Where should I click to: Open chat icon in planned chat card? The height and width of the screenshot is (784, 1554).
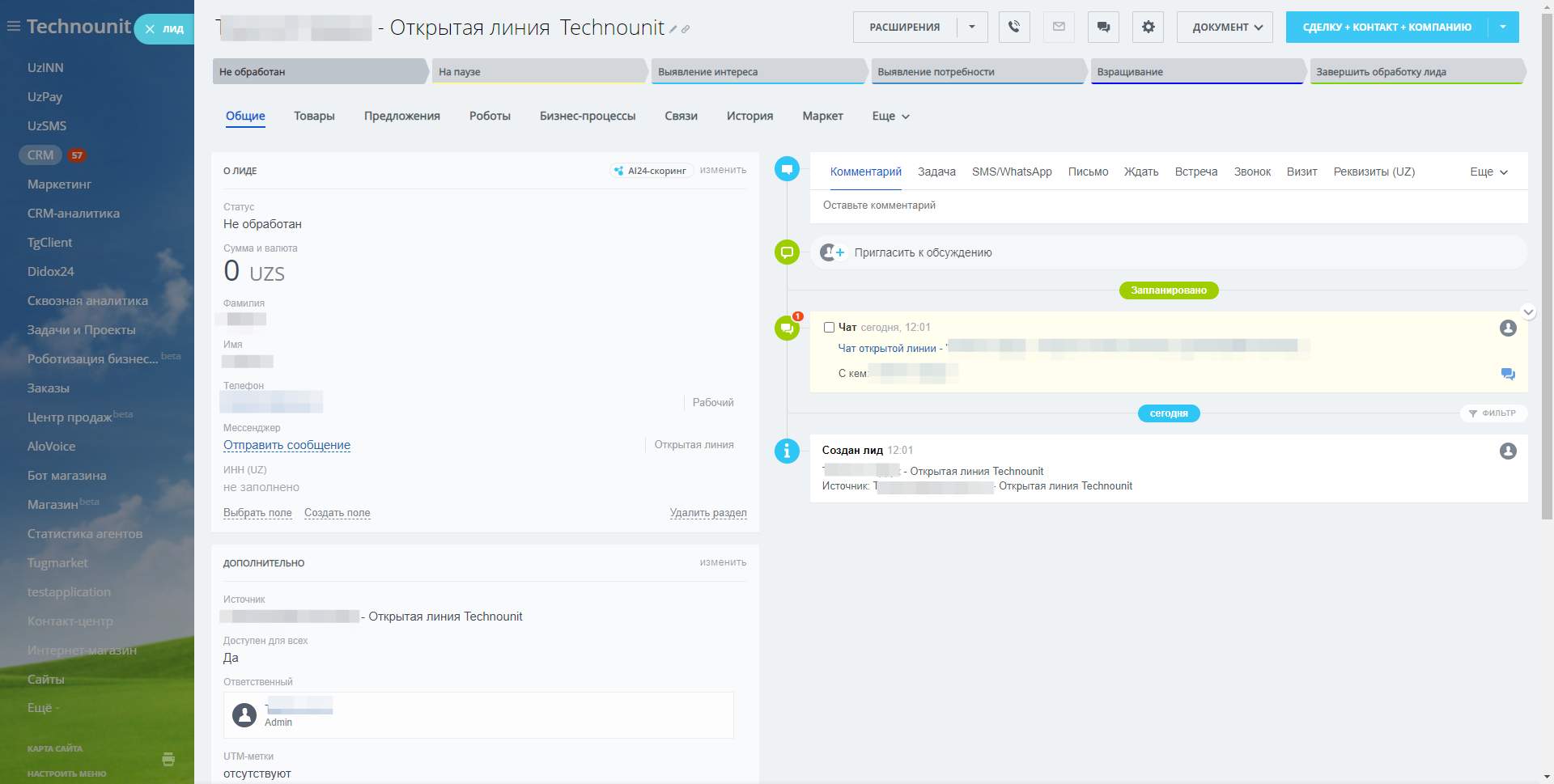(x=1507, y=374)
